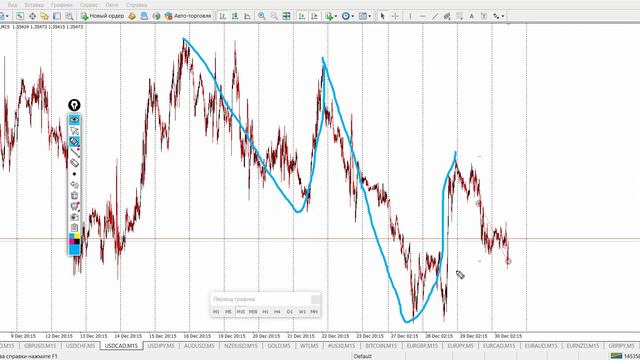Viewport: 640px width, 360px height.
Task: Switch to the GBPUSD,M15 chart tab
Action: tap(40, 346)
